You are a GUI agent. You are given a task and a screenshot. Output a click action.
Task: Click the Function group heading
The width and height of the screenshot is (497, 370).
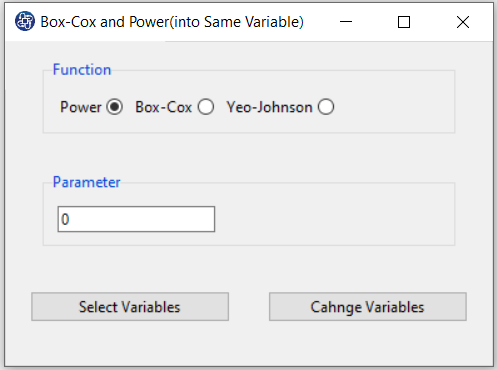point(82,70)
